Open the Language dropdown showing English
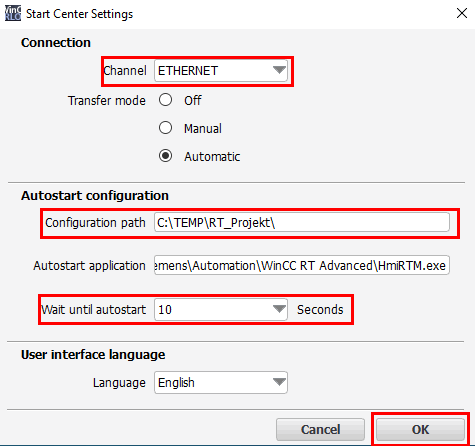Screen dimensions: 475x446 (x=221, y=382)
